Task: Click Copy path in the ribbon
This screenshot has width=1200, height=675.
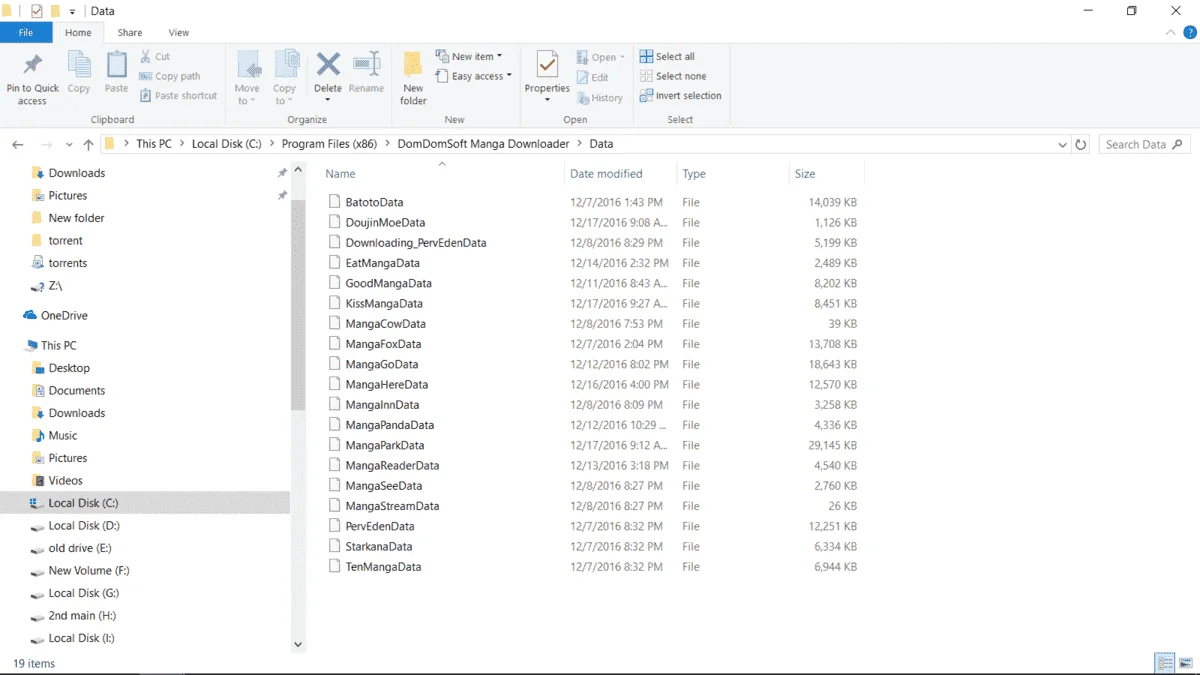Action: click(170, 76)
